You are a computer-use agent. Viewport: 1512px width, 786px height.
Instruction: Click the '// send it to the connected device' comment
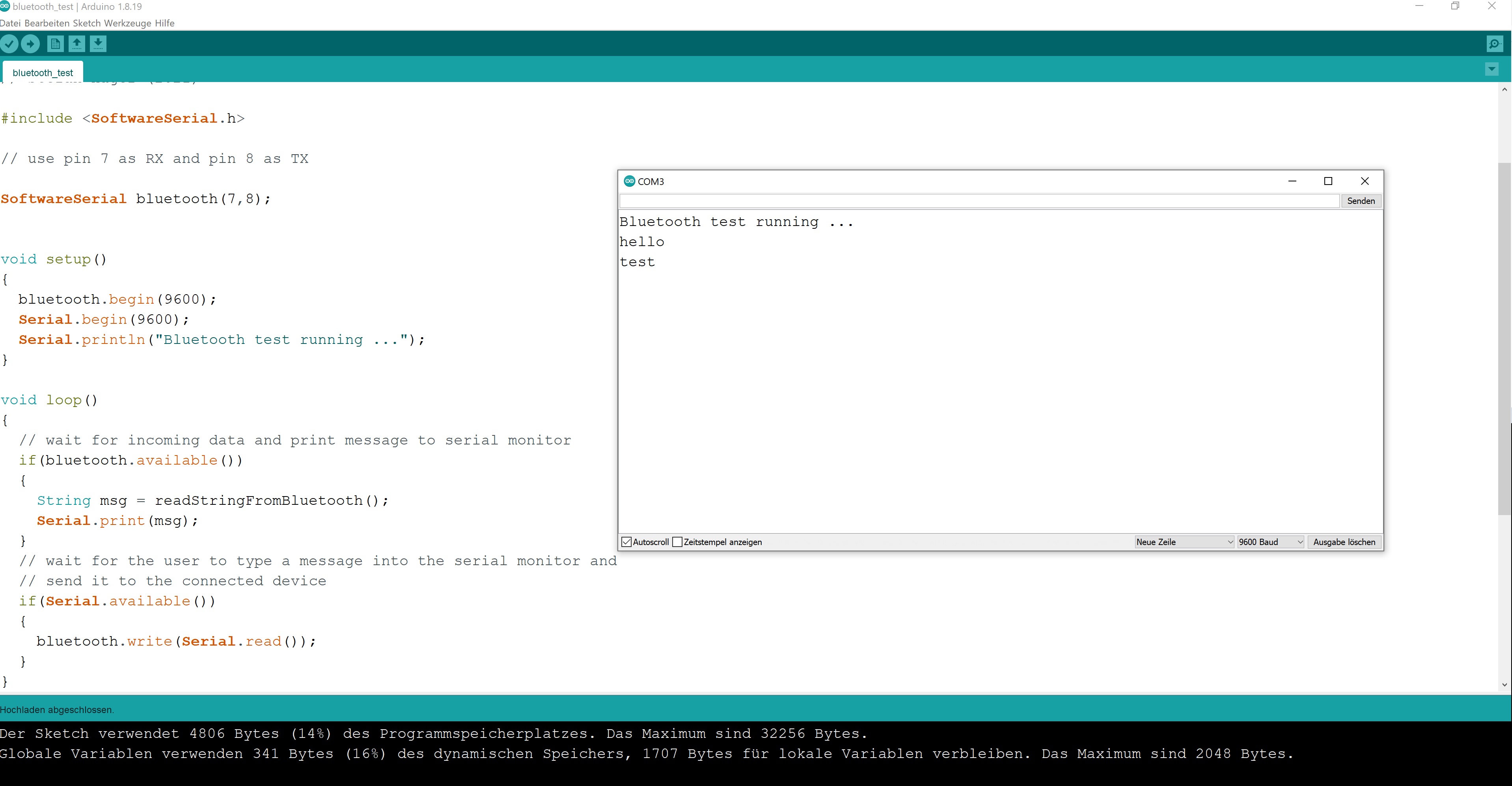coord(173,581)
